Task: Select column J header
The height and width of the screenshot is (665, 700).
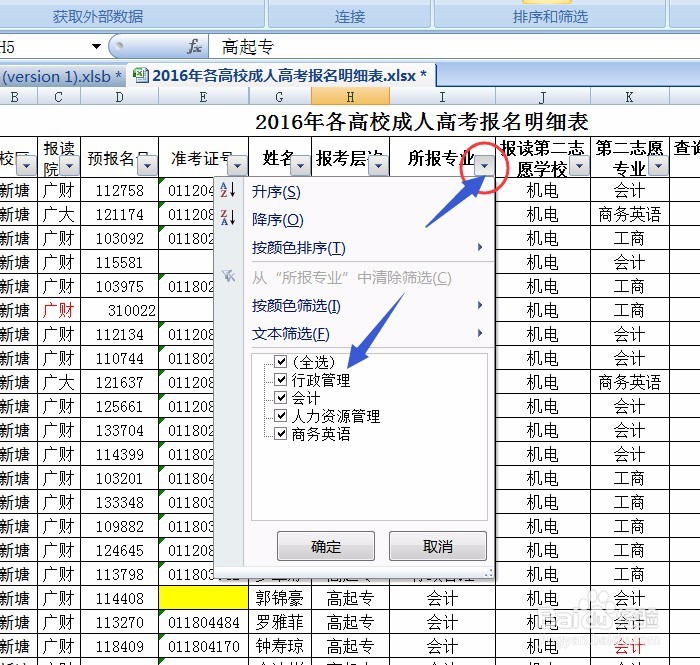Action: [x=543, y=97]
